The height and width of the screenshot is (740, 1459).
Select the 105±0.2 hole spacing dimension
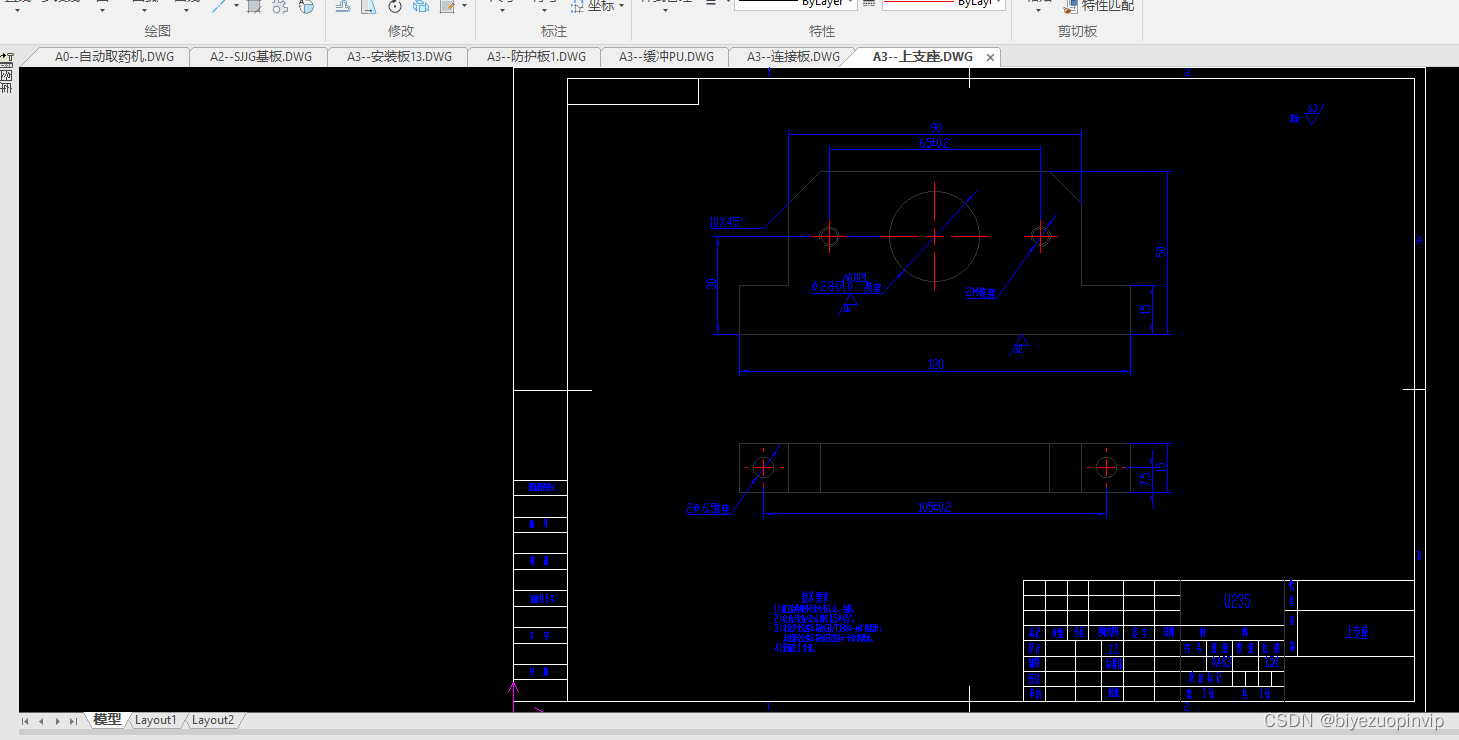click(934, 507)
